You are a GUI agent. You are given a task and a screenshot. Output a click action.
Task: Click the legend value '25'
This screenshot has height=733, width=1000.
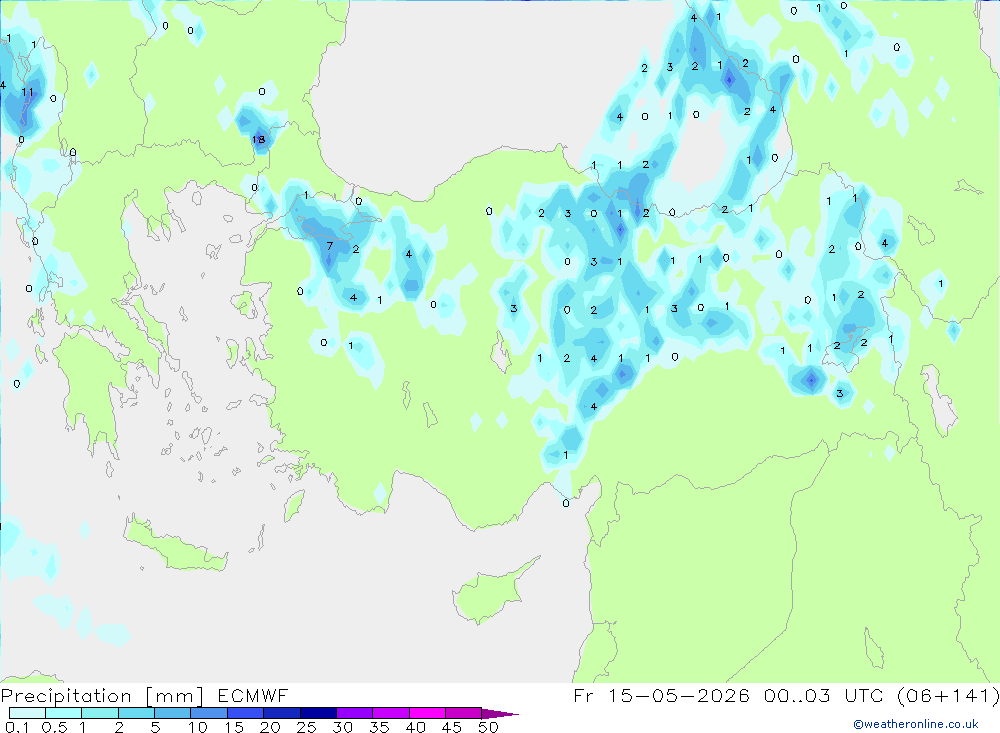(x=306, y=727)
